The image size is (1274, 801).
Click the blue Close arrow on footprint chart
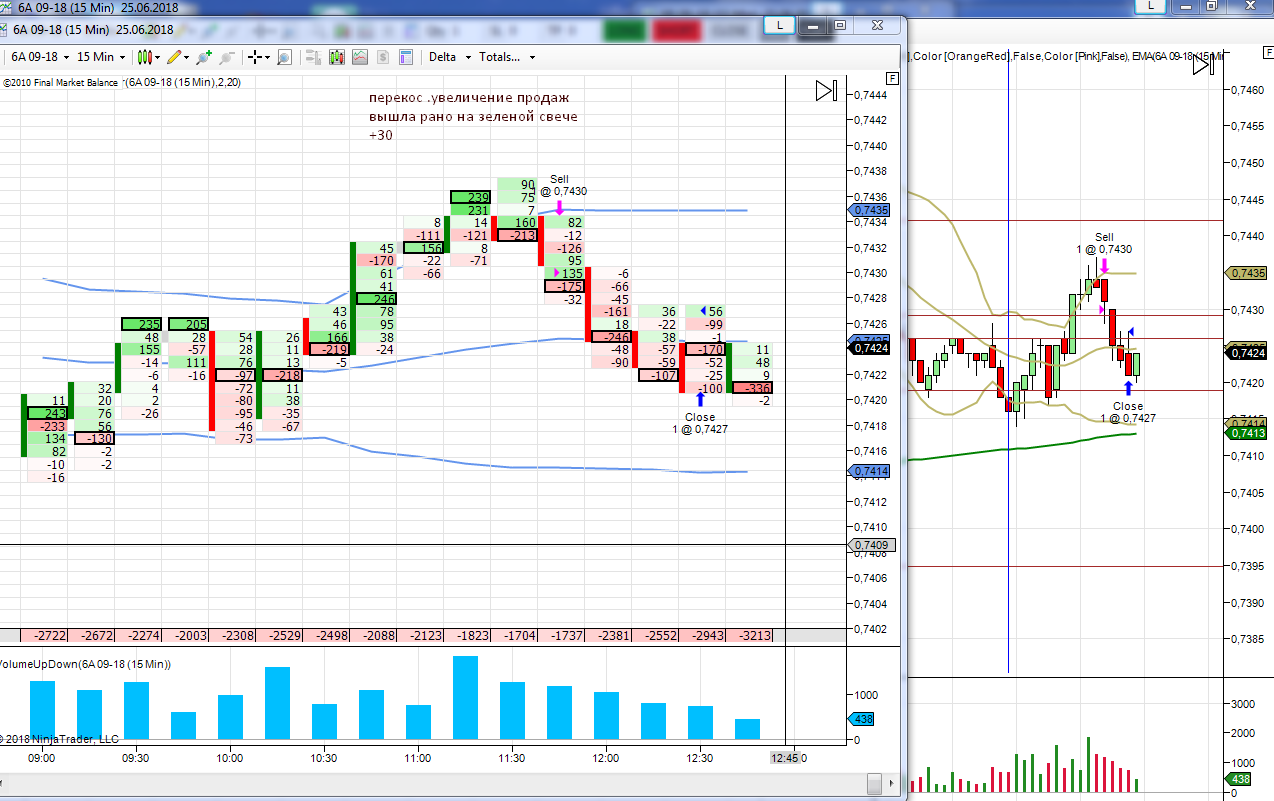coord(700,400)
